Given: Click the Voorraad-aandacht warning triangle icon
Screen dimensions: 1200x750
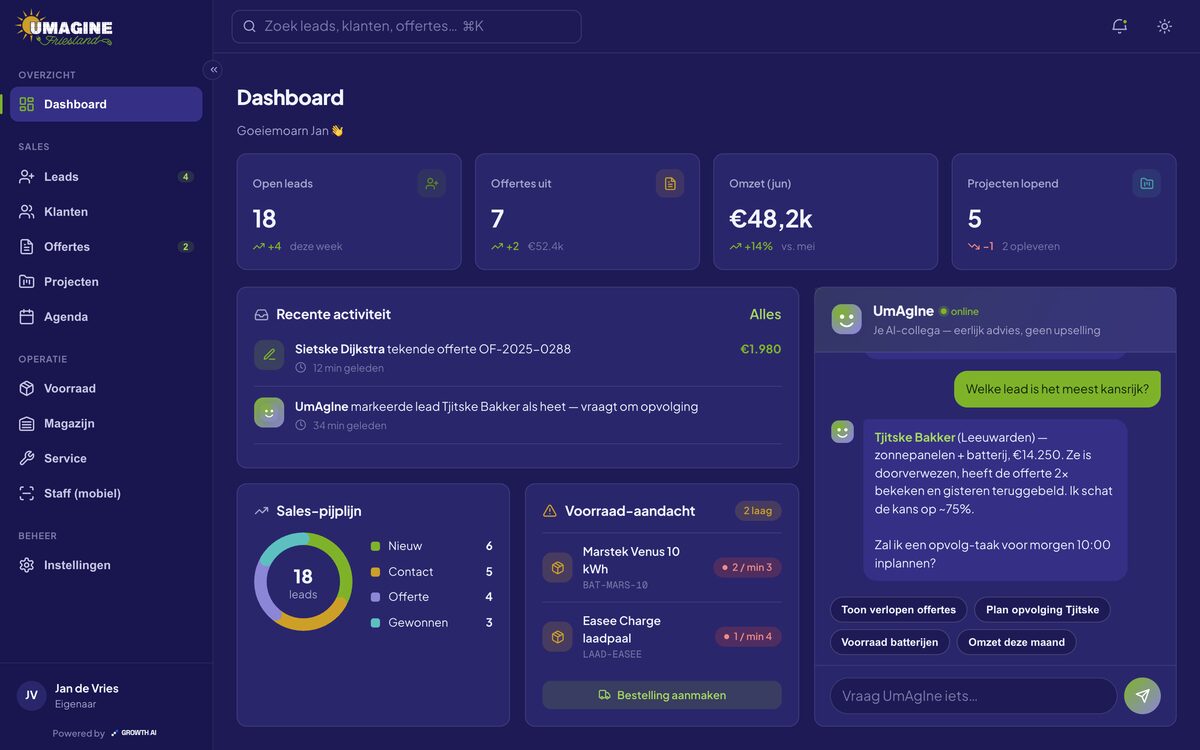Looking at the screenshot, I should (550, 511).
